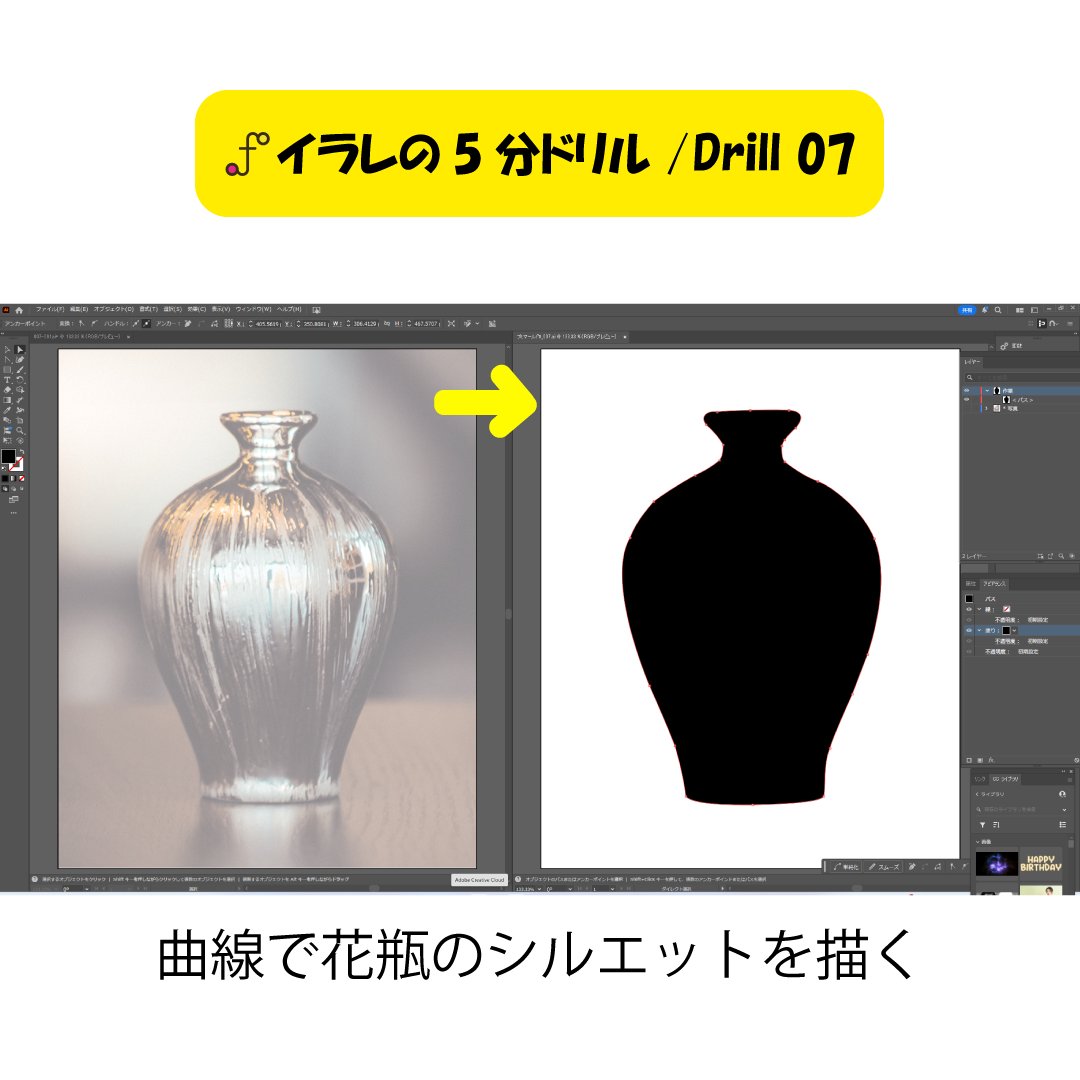Toggle visibility of stroke in Appearance panel
This screenshot has height=1080, width=1080.
(969, 609)
